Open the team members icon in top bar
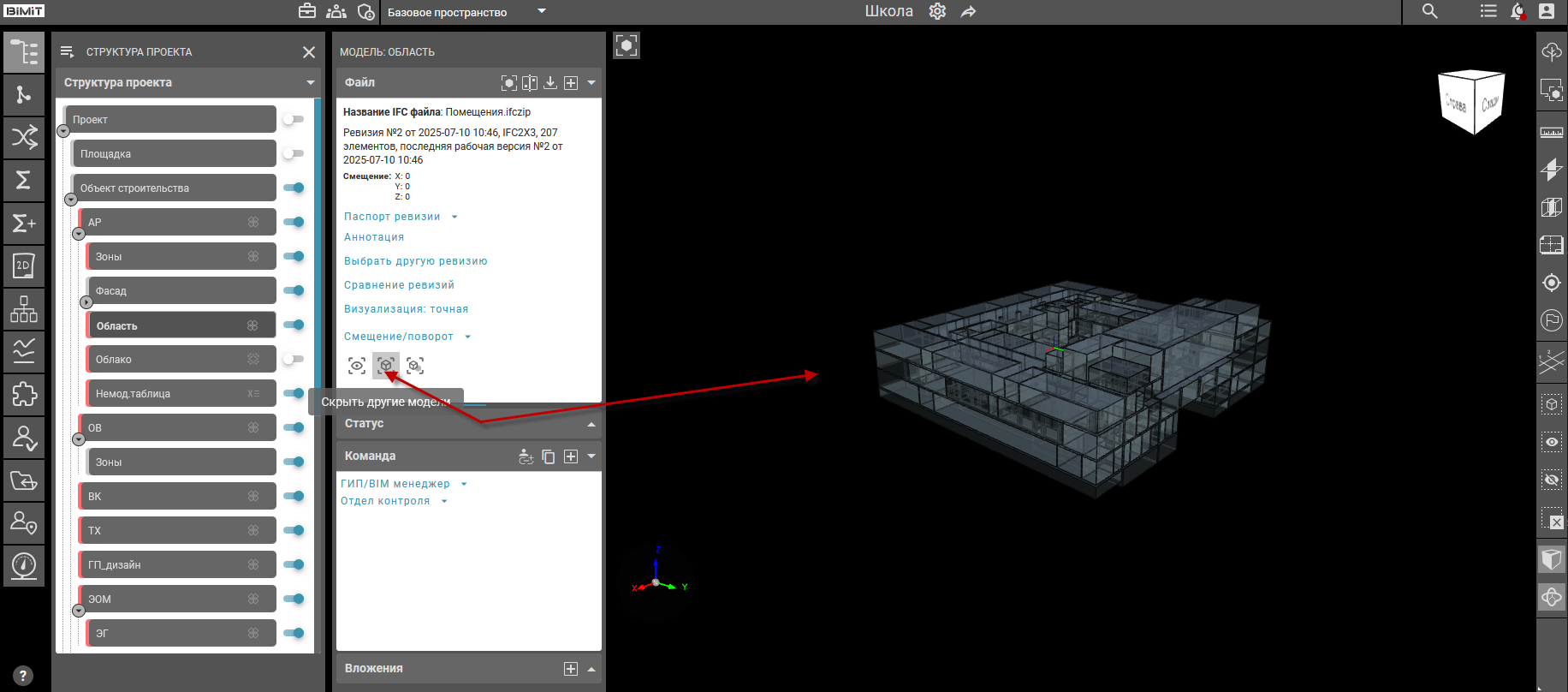Screen dimensions: 1568x692 (x=336, y=11)
